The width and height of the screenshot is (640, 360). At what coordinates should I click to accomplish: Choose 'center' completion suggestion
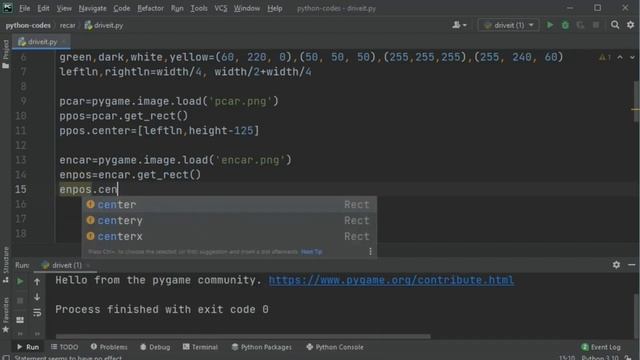tap(229, 204)
